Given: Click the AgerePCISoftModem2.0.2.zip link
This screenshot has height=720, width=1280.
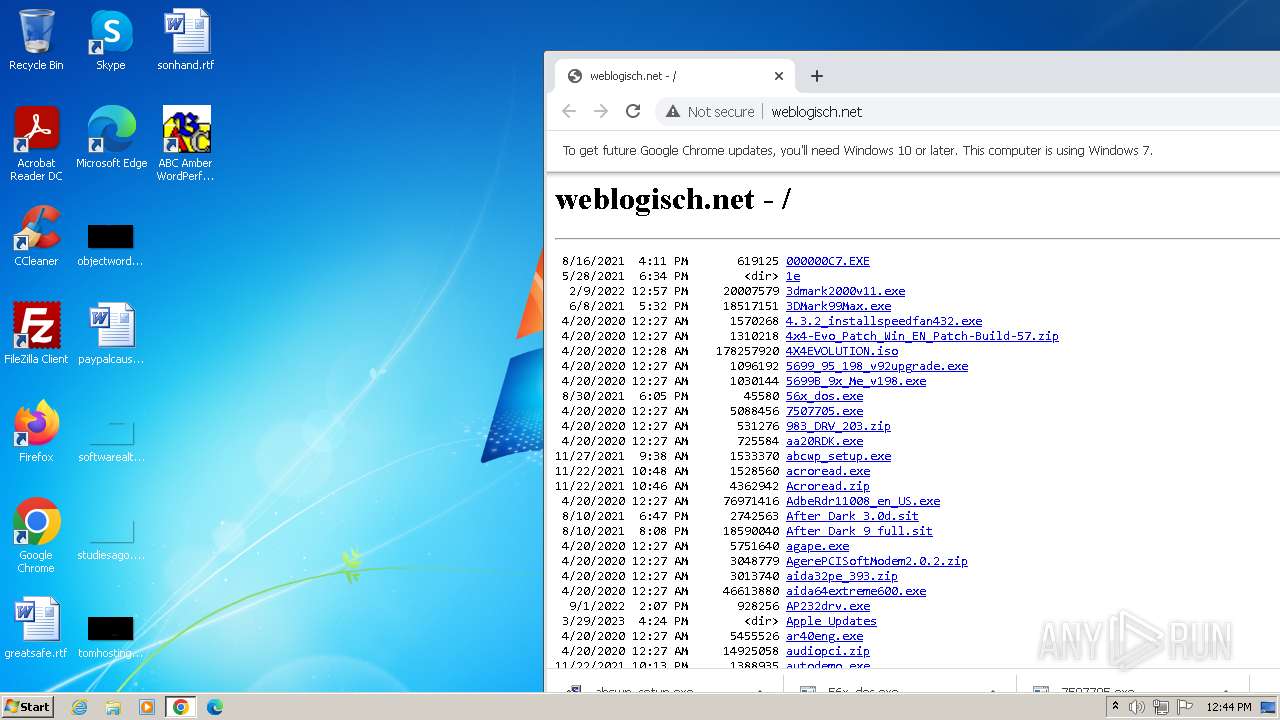Looking at the screenshot, I should [877, 561].
